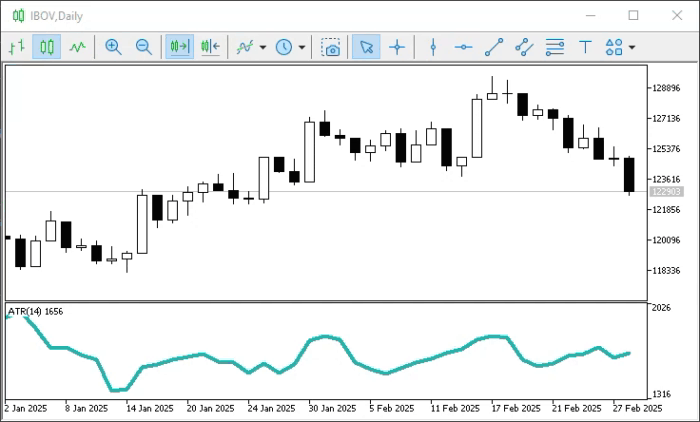Take a chart screenshot

(x=331, y=47)
